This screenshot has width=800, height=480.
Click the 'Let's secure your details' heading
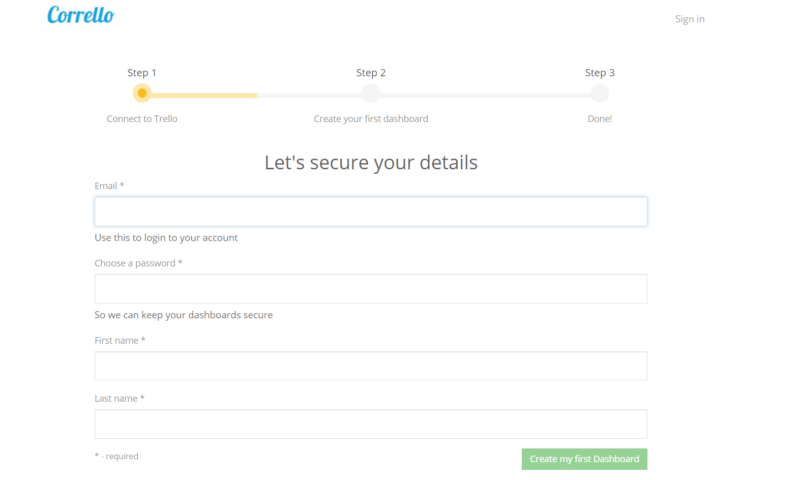371,162
